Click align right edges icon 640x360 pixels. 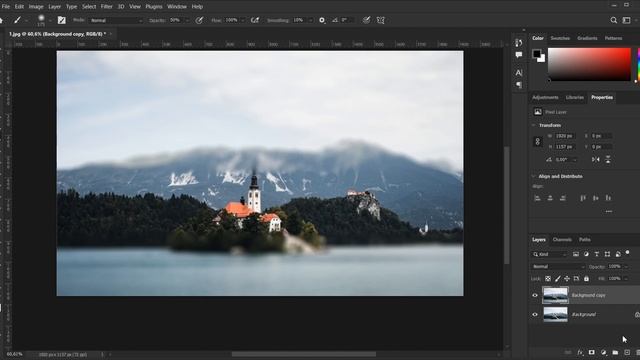coord(563,198)
